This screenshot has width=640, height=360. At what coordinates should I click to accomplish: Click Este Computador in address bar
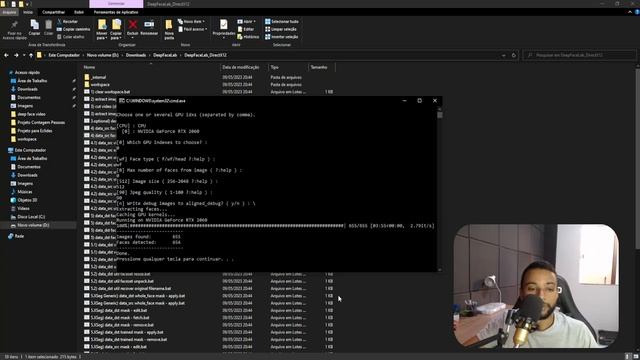tap(64, 55)
